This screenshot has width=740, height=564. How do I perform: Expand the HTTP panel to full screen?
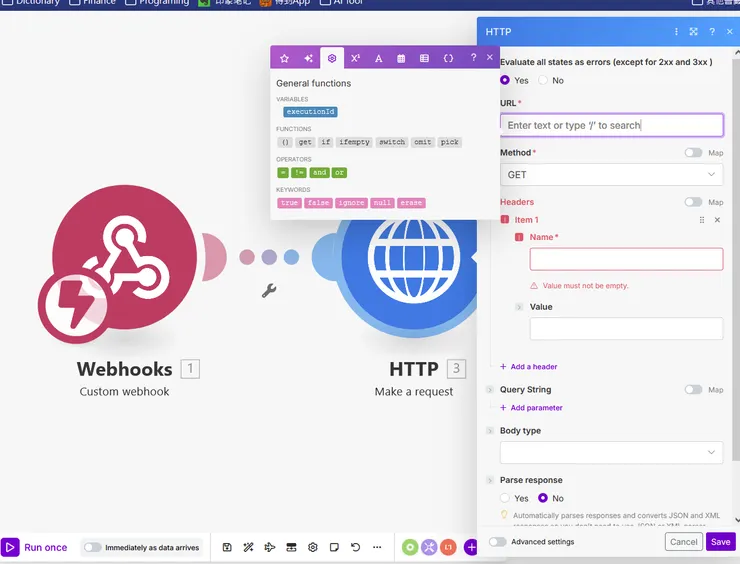pyautogui.click(x=693, y=32)
